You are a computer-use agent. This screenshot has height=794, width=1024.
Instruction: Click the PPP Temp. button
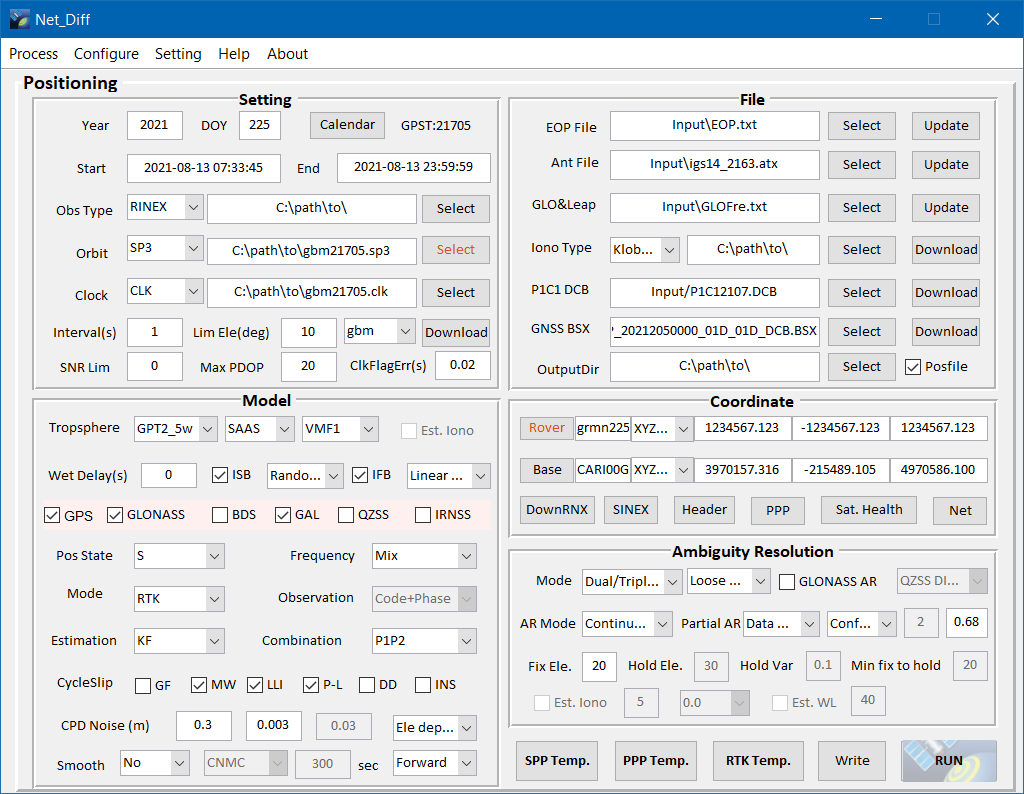(x=656, y=761)
